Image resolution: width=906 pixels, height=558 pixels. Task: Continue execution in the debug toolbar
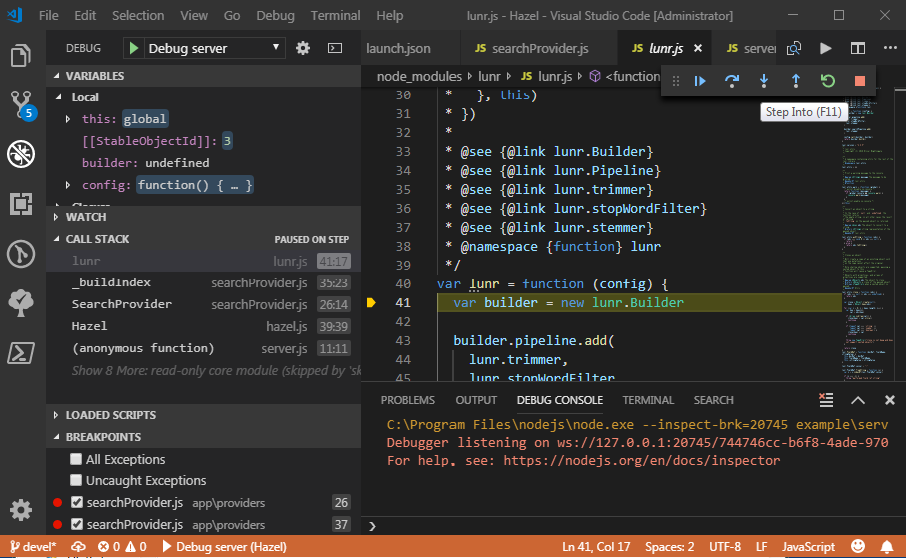coord(700,81)
